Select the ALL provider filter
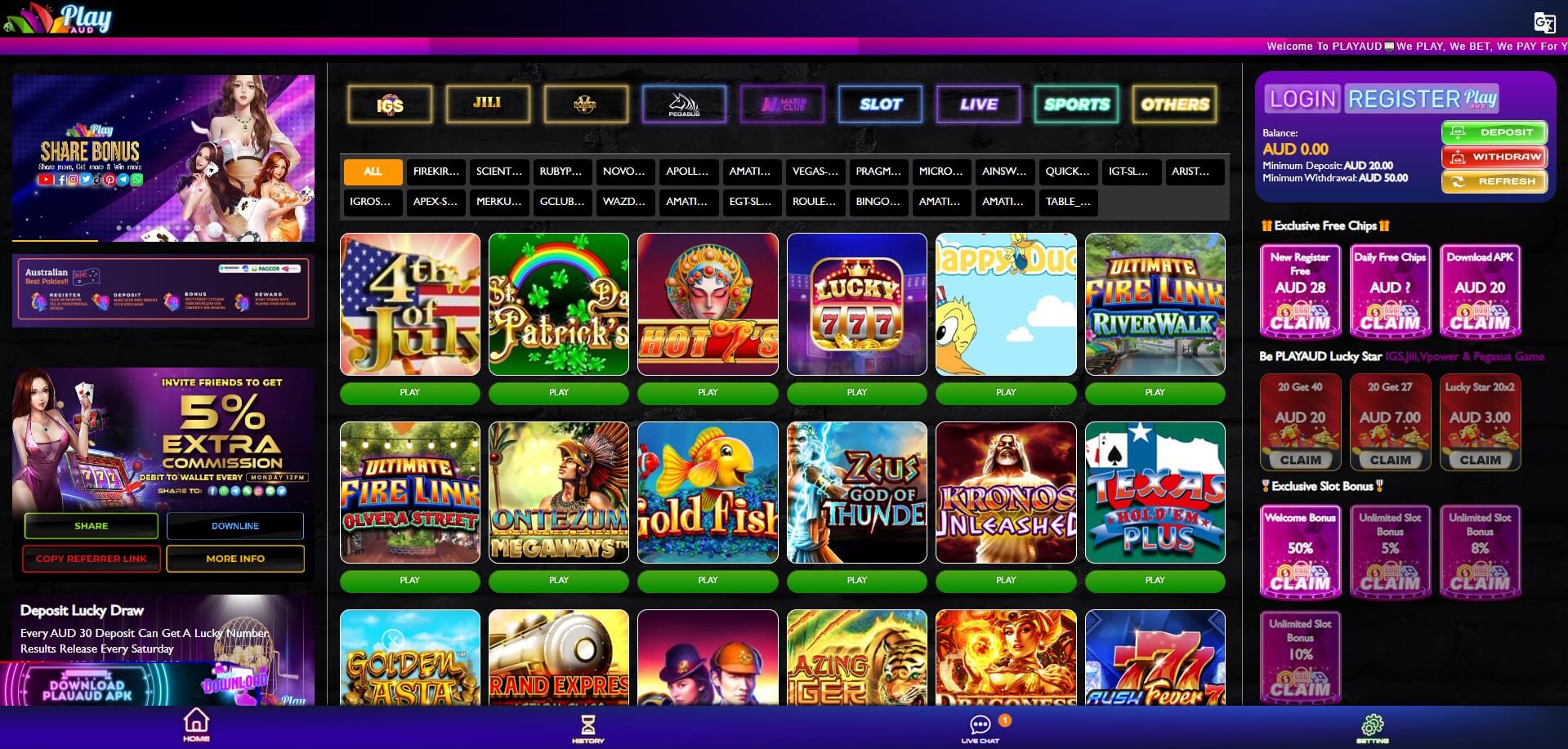Viewport: 1568px width, 749px height. (x=373, y=172)
